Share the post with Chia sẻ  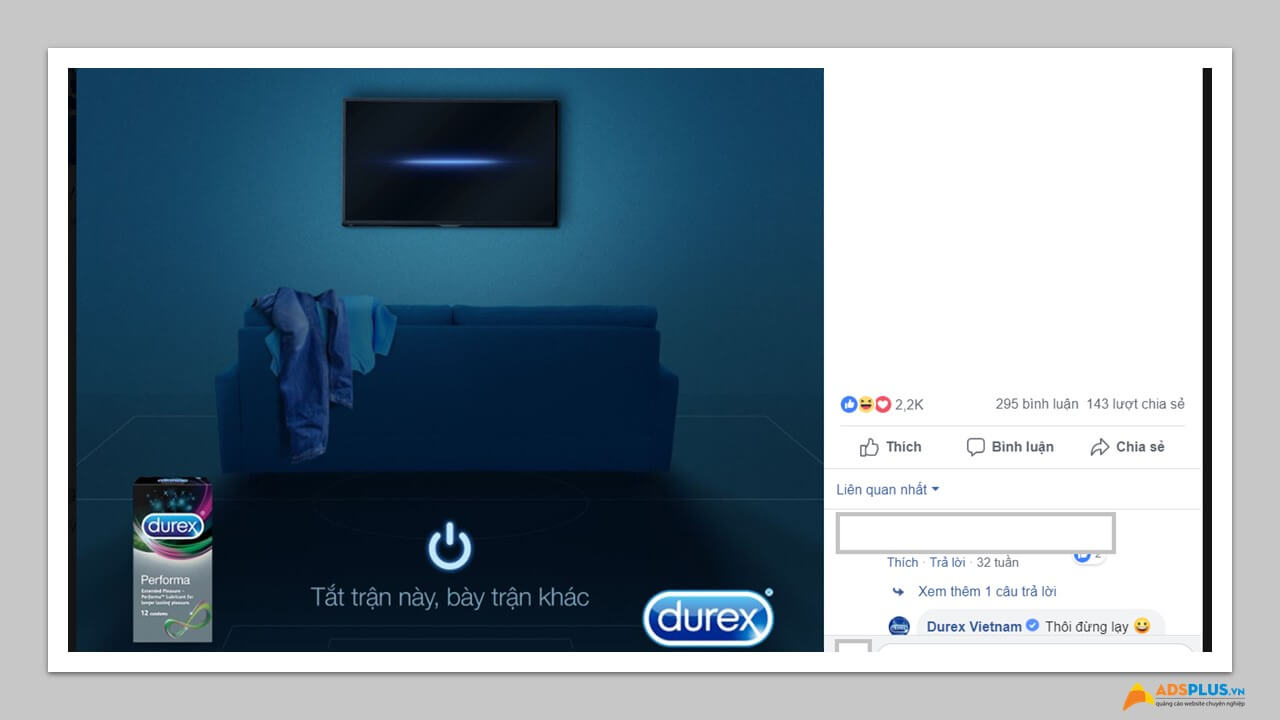[1127, 447]
